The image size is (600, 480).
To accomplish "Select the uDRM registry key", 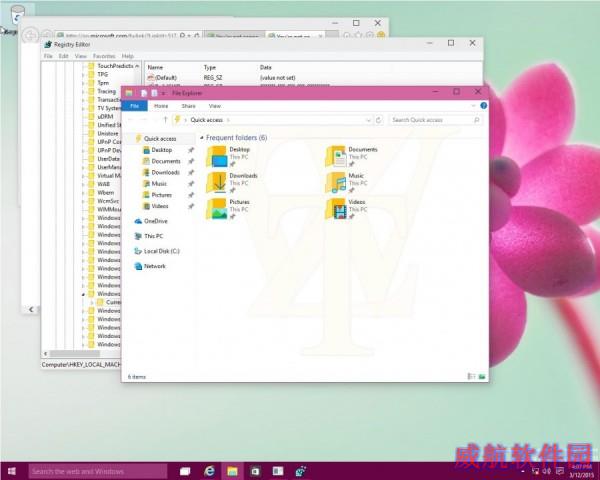I will [x=105, y=117].
